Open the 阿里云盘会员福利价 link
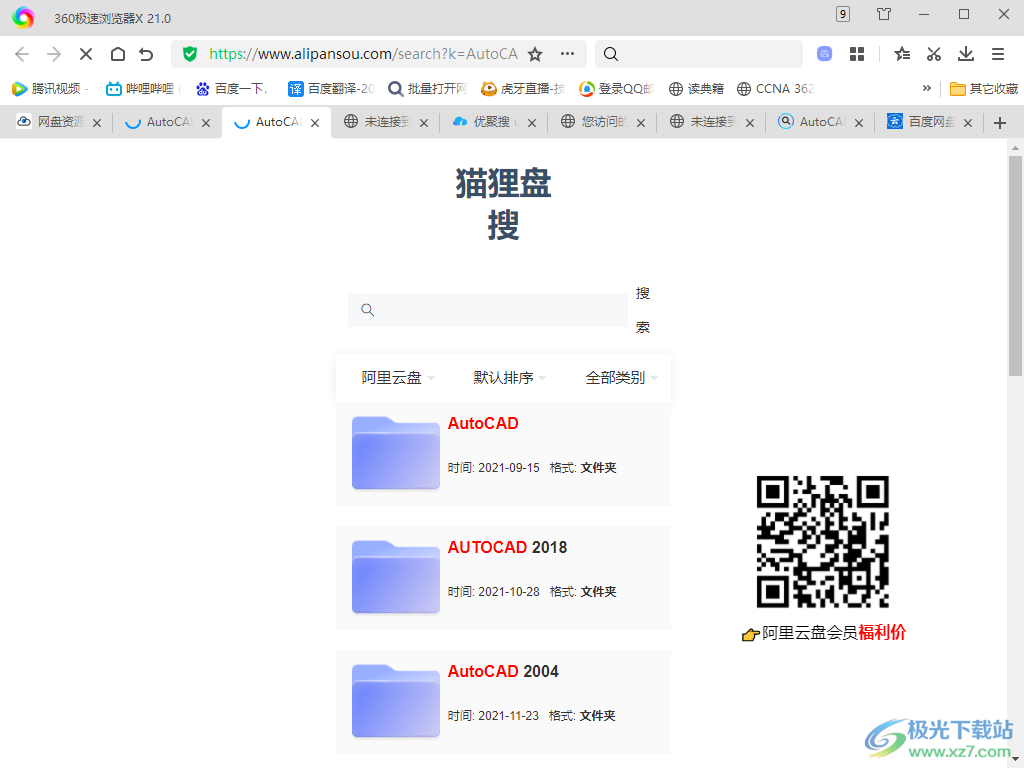 pos(824,633)
